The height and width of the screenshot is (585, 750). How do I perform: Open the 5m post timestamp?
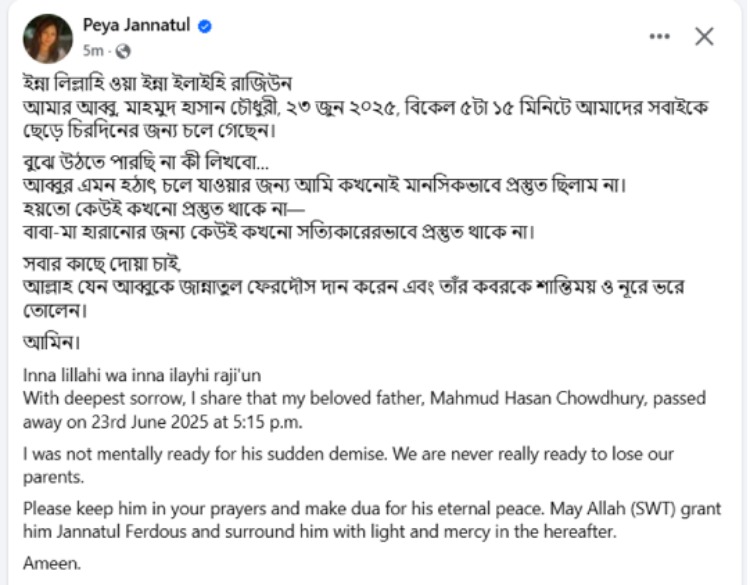pyautogui.click(x=93, y=50)
